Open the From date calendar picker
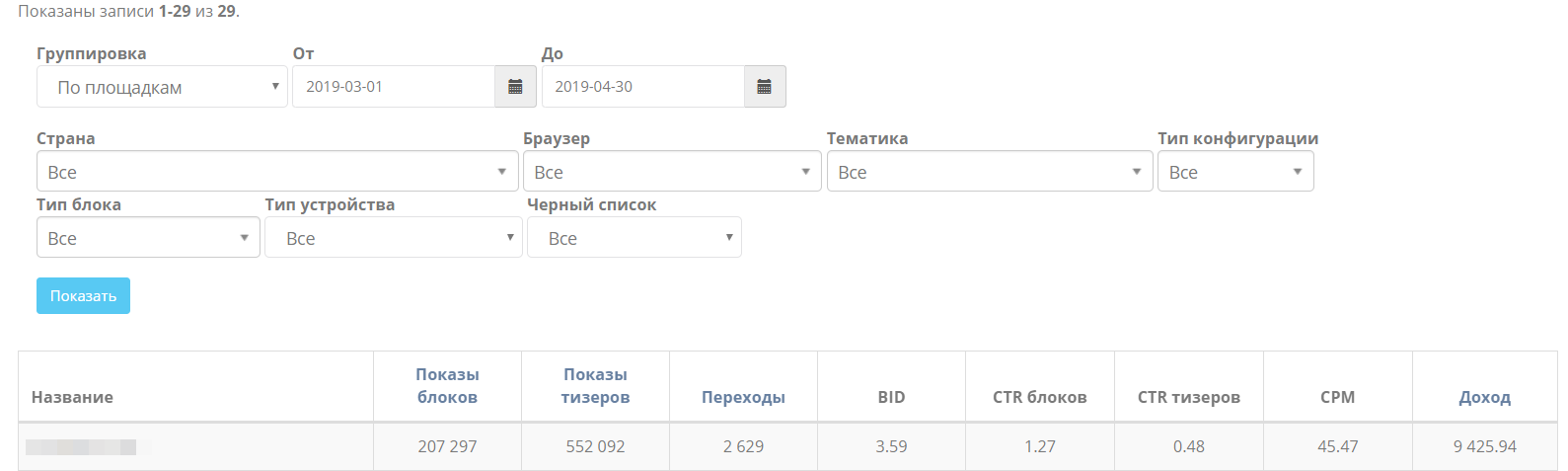Image resolution: width=1568 pixels, height=471 pixels. (515, 87)
